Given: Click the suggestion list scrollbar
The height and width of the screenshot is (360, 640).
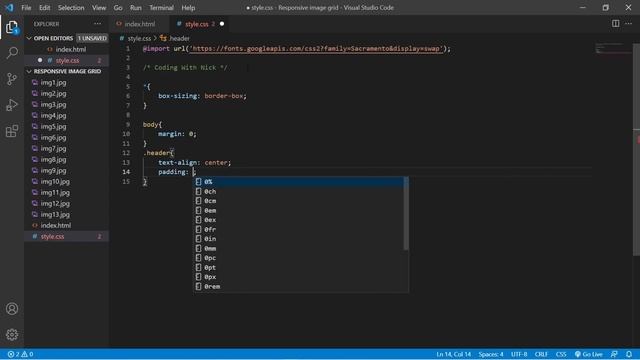Looking at the screenshot, I should pos(406,213).
